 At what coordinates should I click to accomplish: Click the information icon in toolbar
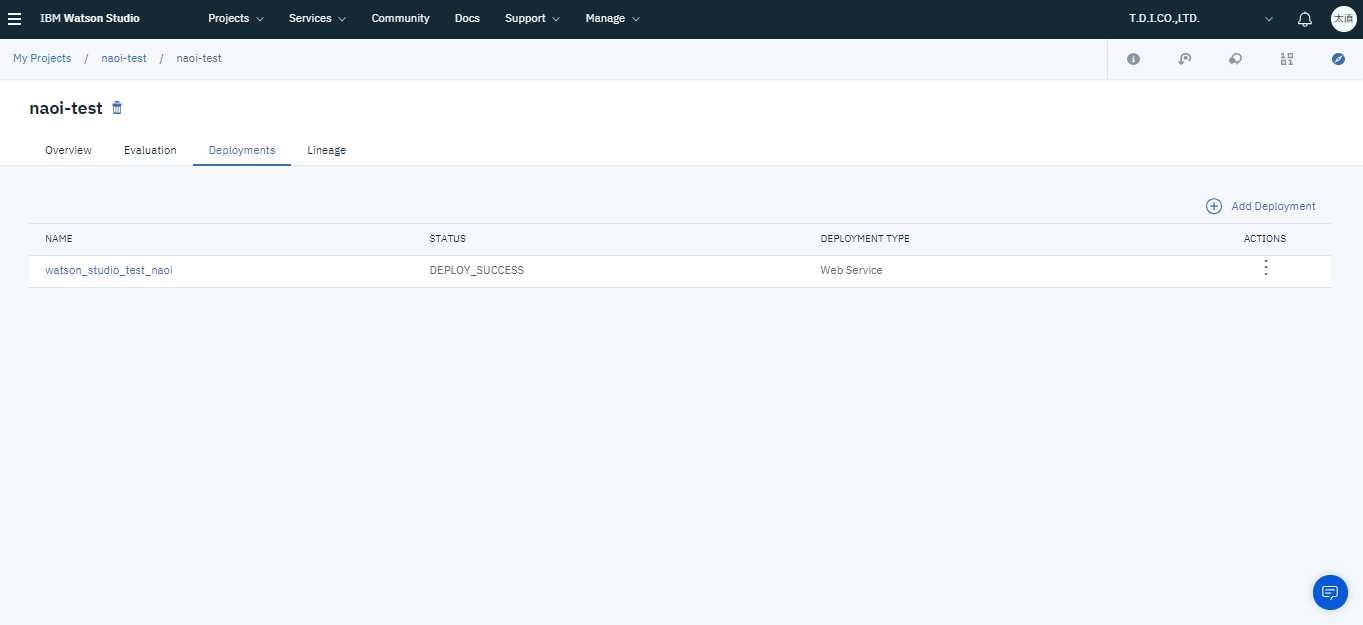pyautogui.click(x=1133, y=59)
